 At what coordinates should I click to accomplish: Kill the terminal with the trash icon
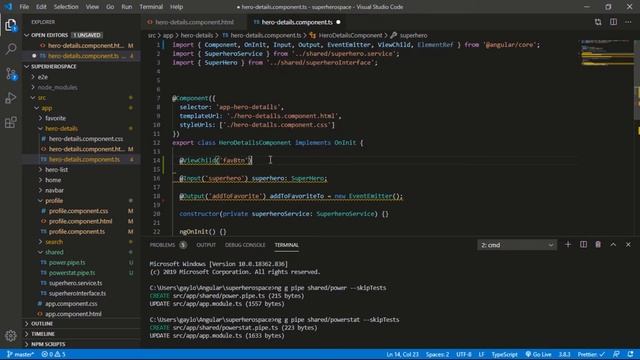pos(598,244)
